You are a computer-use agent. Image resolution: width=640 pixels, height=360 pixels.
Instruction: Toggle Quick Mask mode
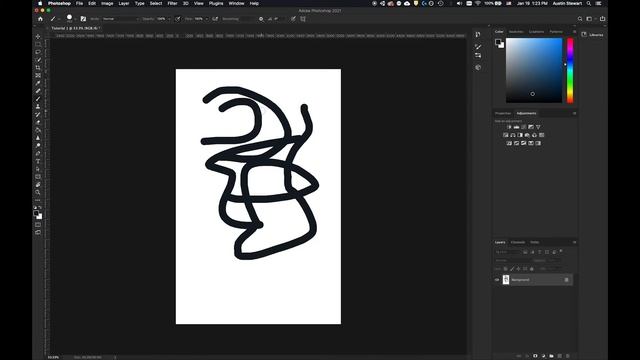pos(38,224)
